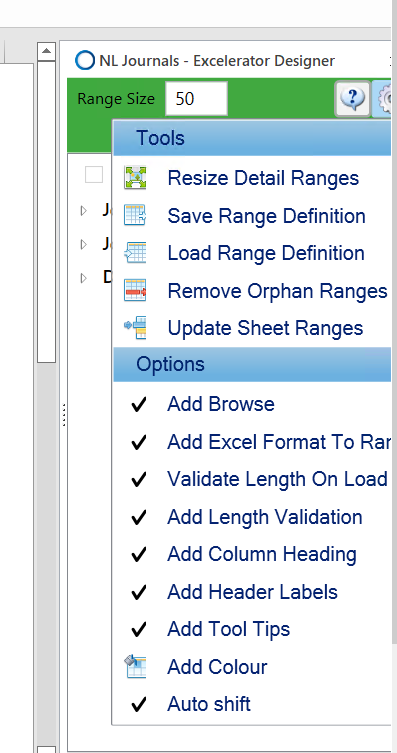The width and height of the screenshot is (397, 753).
Task: Click the Resize Detail Ranges icon
Action: pos(135,178)
